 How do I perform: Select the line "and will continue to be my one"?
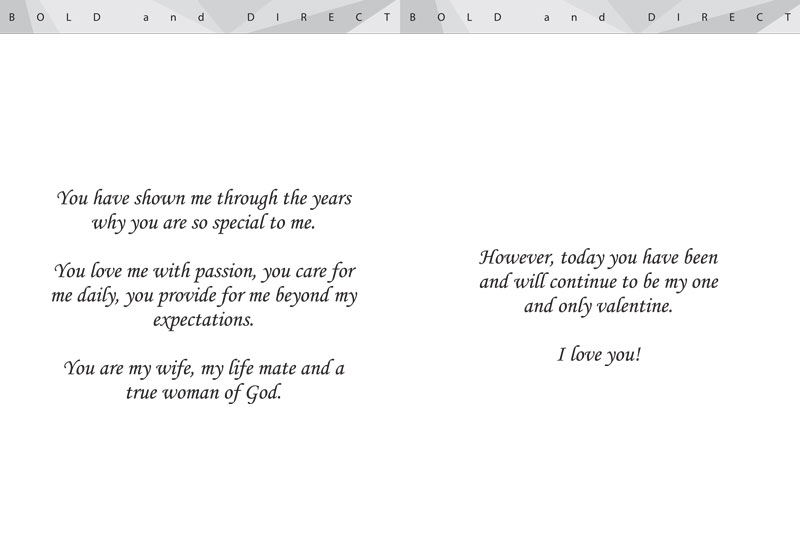tap(598, 282)
